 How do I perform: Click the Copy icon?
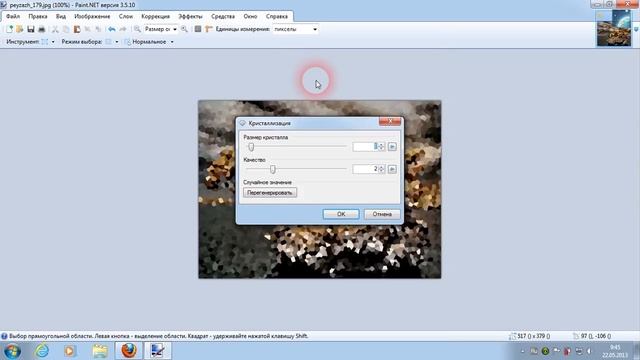(x=66, y=29)
